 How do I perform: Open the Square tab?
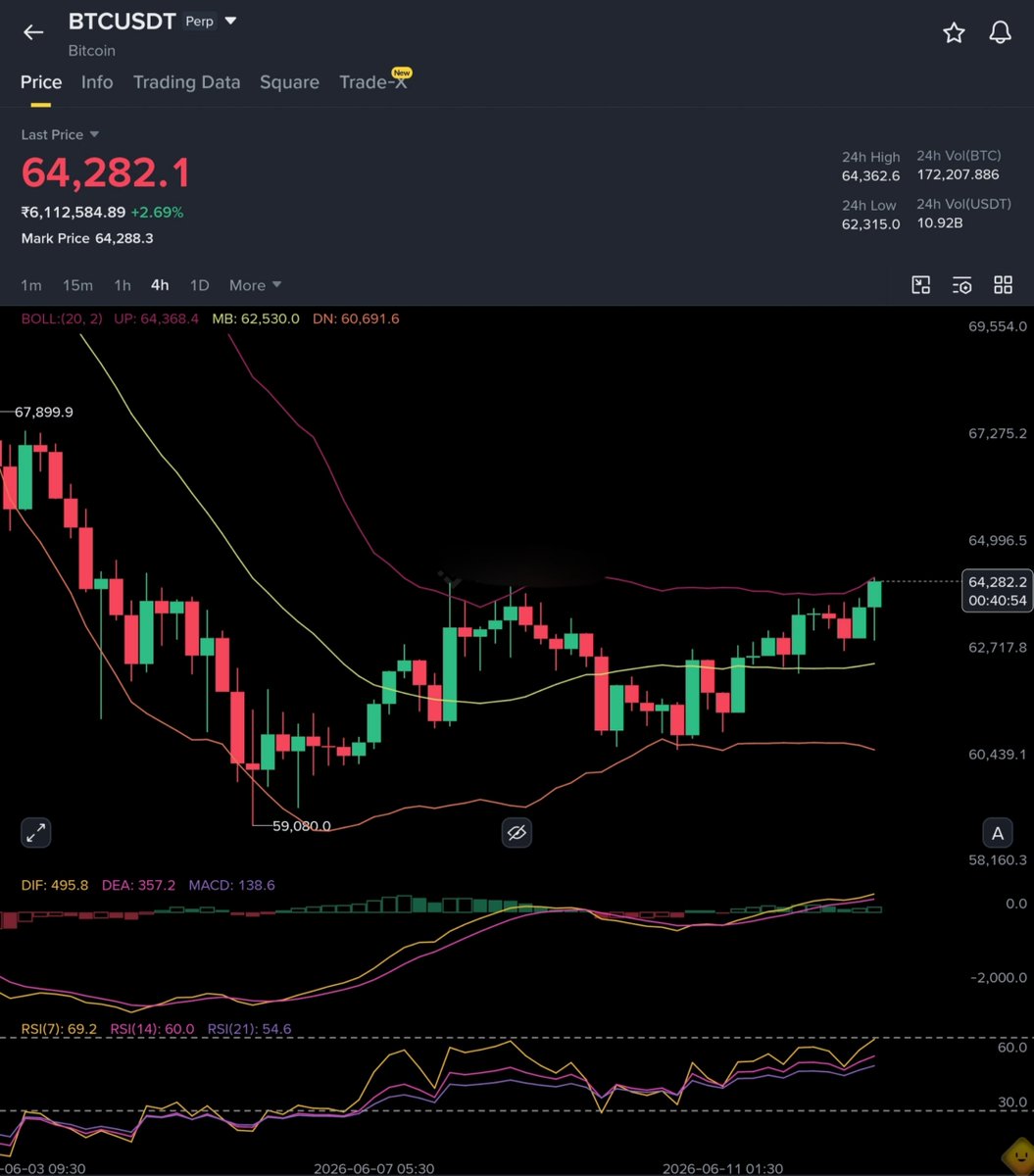(289, 82)
